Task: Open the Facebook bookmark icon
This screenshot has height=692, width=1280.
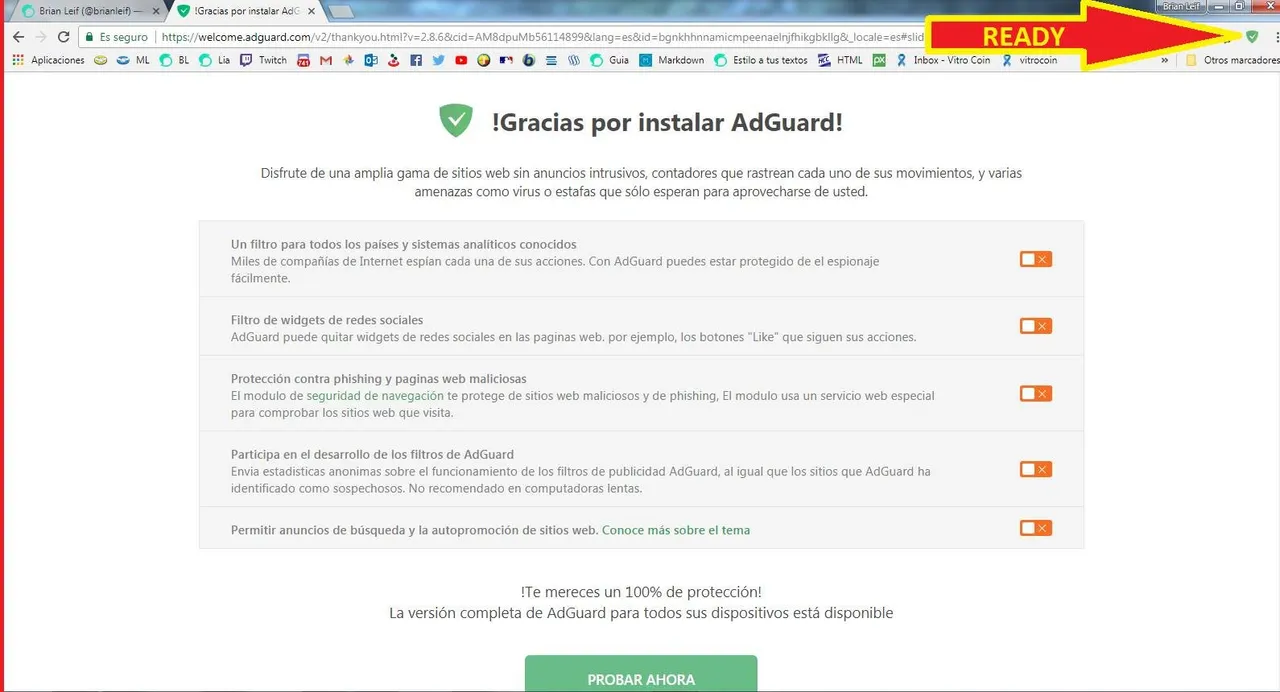Action: (416, 60)
